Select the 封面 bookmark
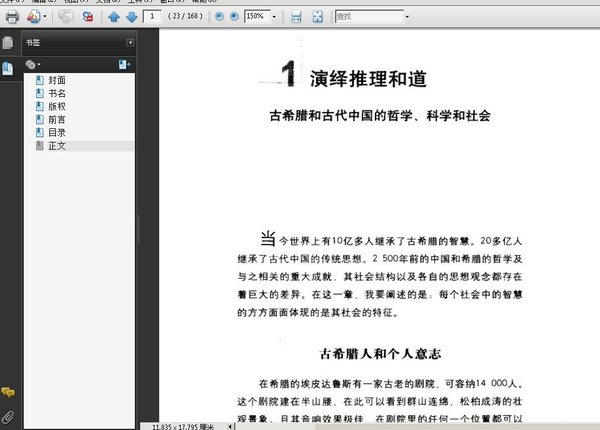Image resolution: width=600 pixels, height=430 pixels. pyautogui.click(x=56, y=80)
